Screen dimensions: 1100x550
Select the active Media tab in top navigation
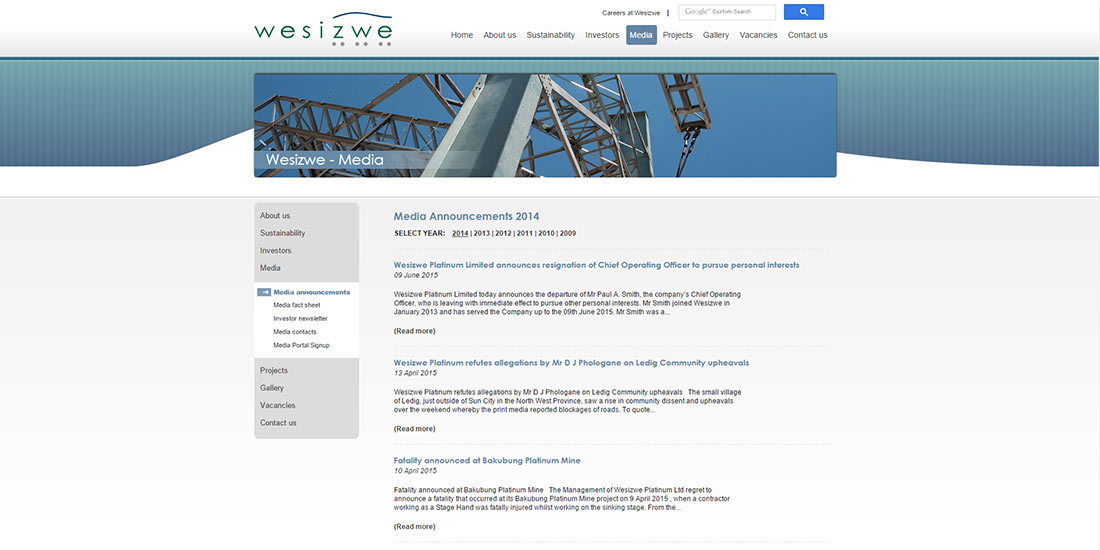pos(641,35)
